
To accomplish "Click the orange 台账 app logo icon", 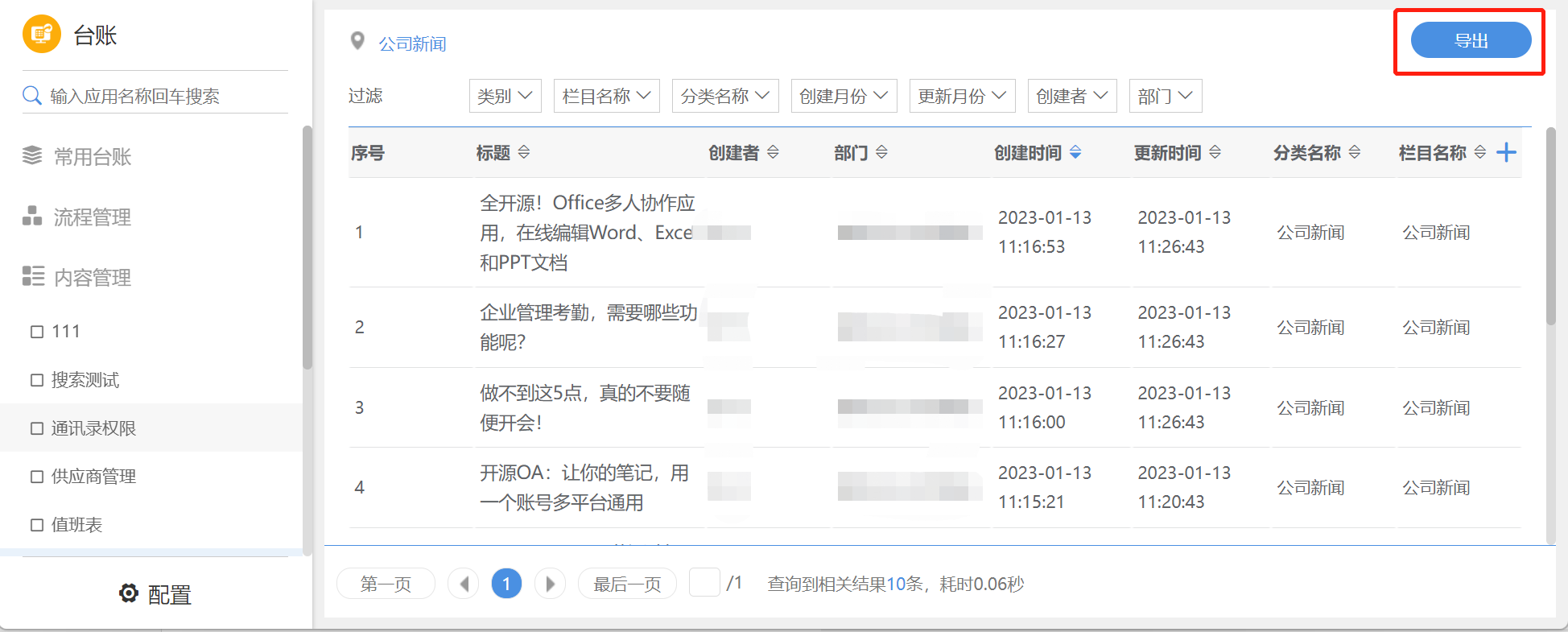I will 41,34.
